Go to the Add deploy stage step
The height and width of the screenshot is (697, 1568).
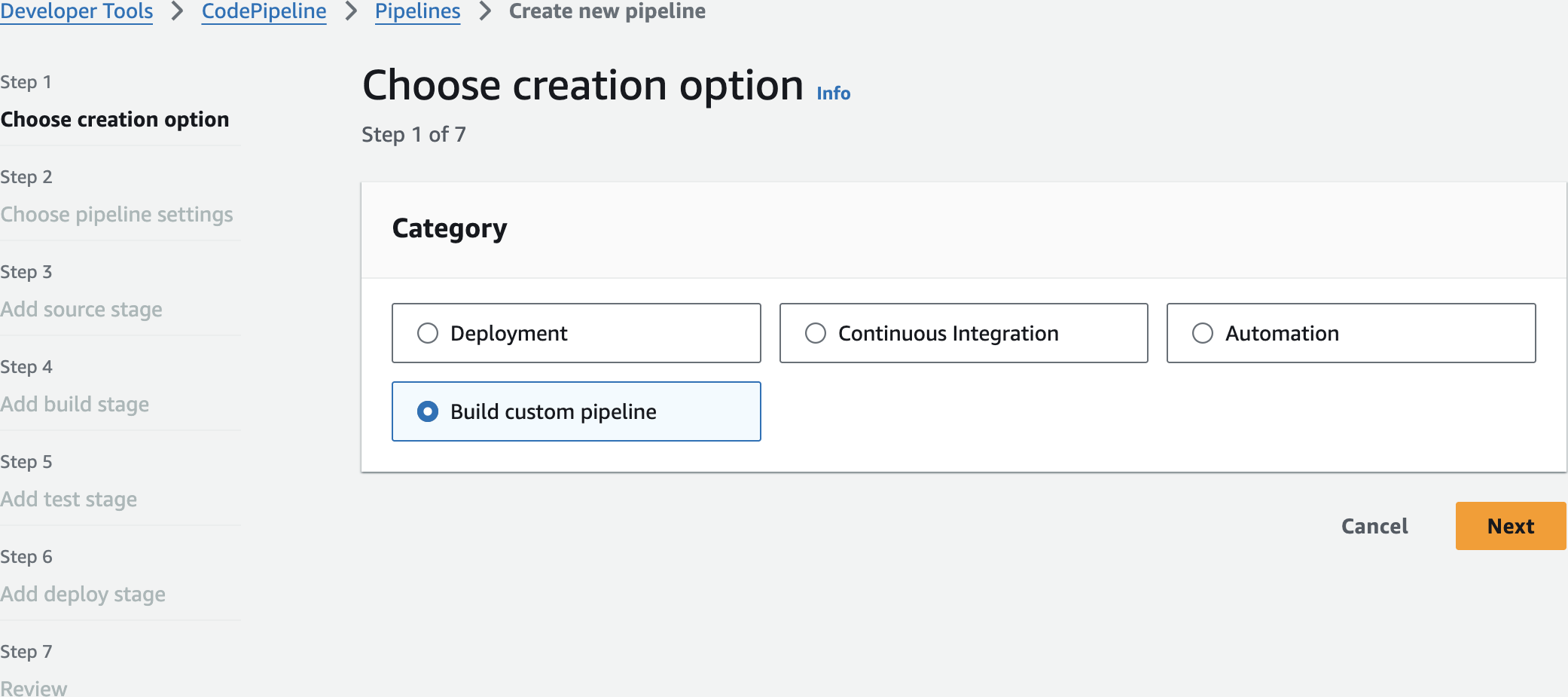click(x=83, y=594)
